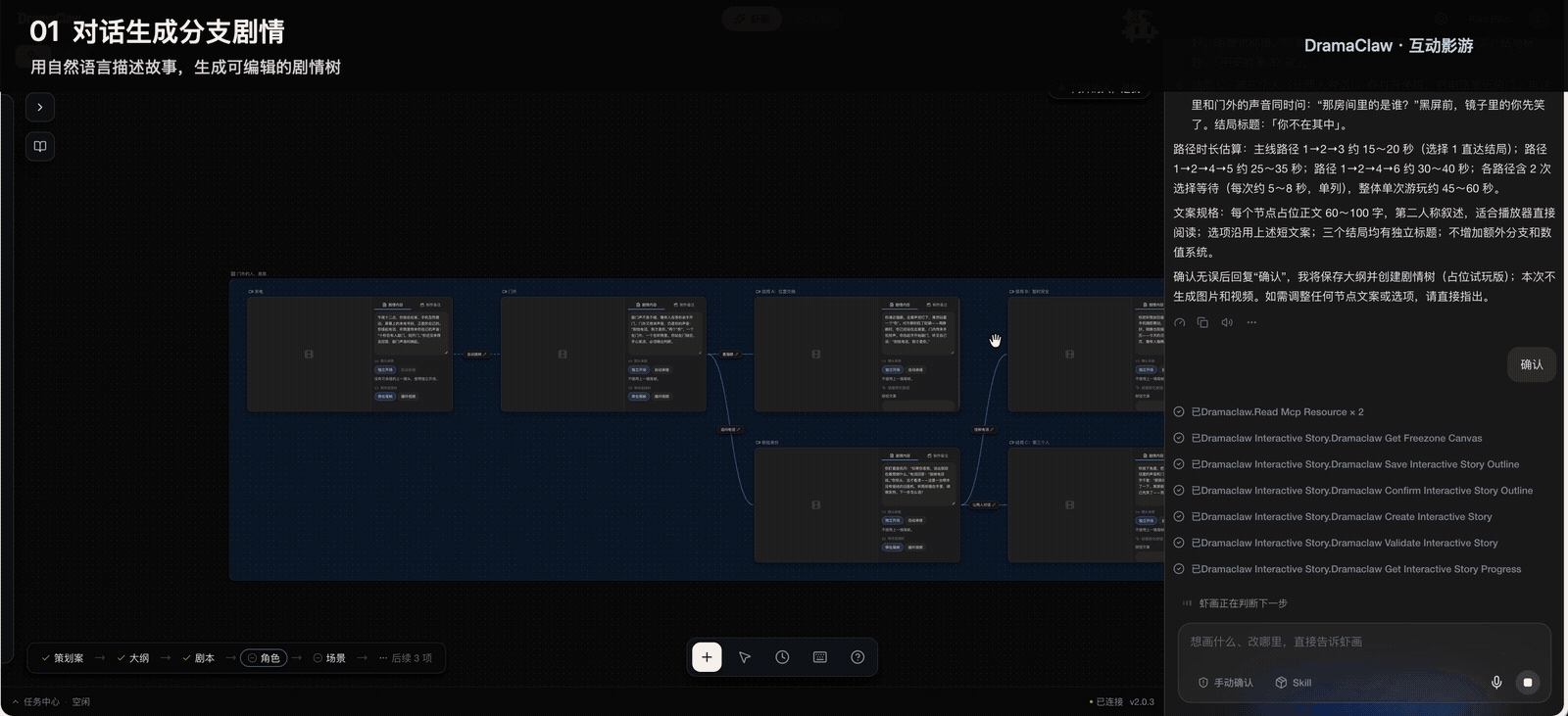Screen dimensions: 1568x716
Task: Open the Save Interactive Story Outline entry
Action: click(1347, 464)
